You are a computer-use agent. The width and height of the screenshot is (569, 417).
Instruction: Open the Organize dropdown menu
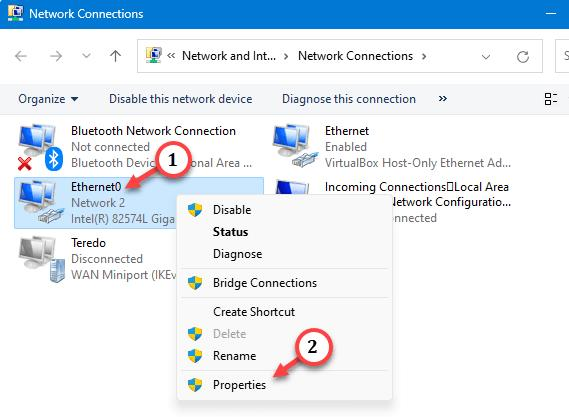coord(48,99)
